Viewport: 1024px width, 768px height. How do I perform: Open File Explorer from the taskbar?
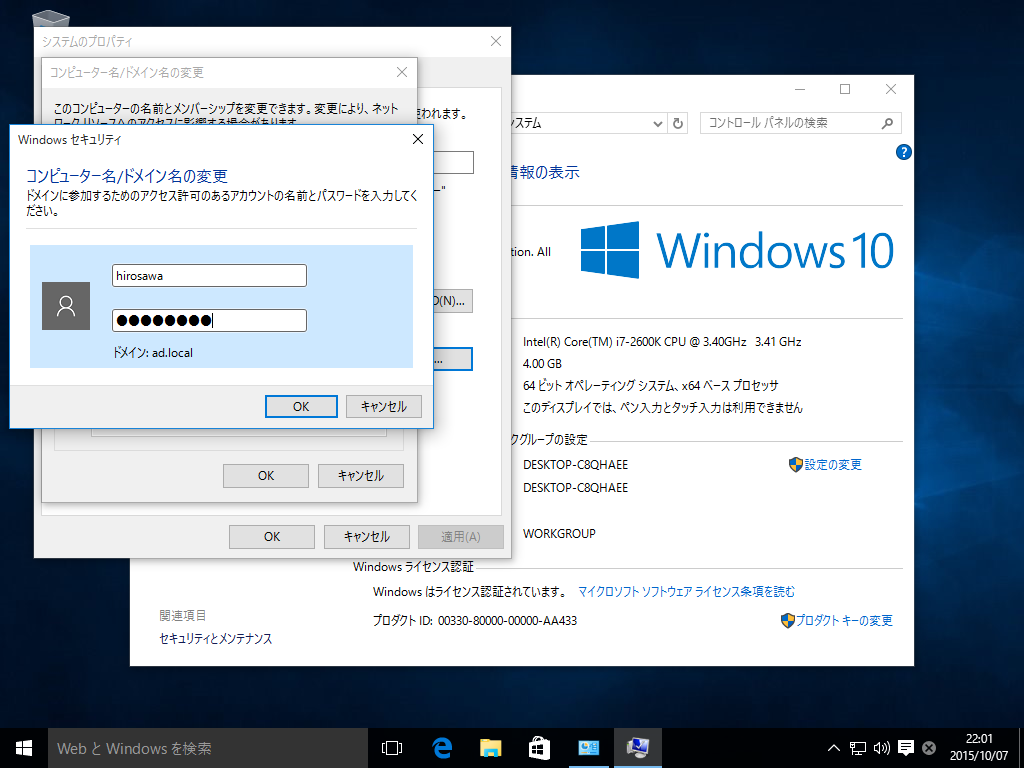pyautogui.click(x=490, y=748)
